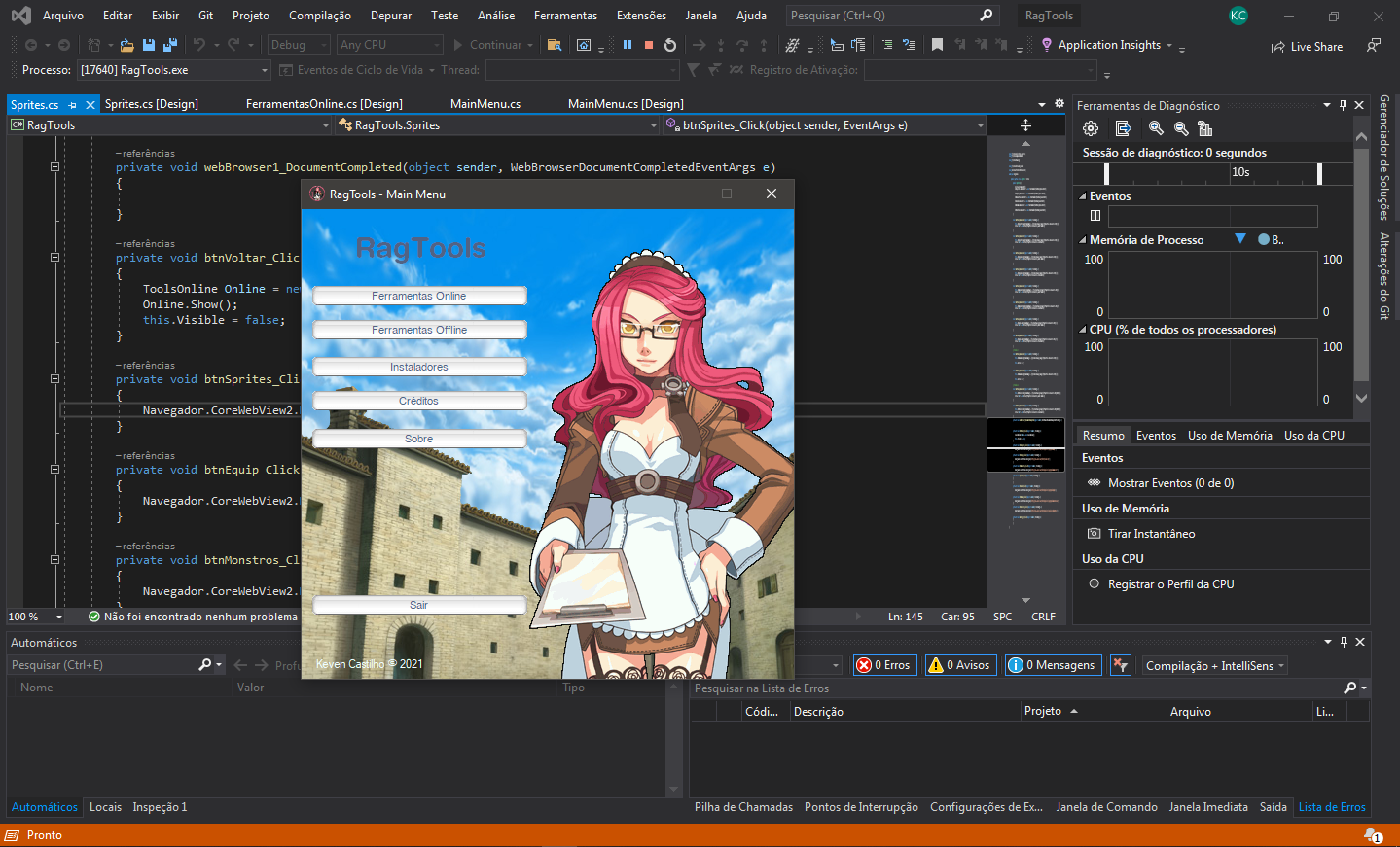Collapse the Memória de Processo graph section

tap(1083, 240)
